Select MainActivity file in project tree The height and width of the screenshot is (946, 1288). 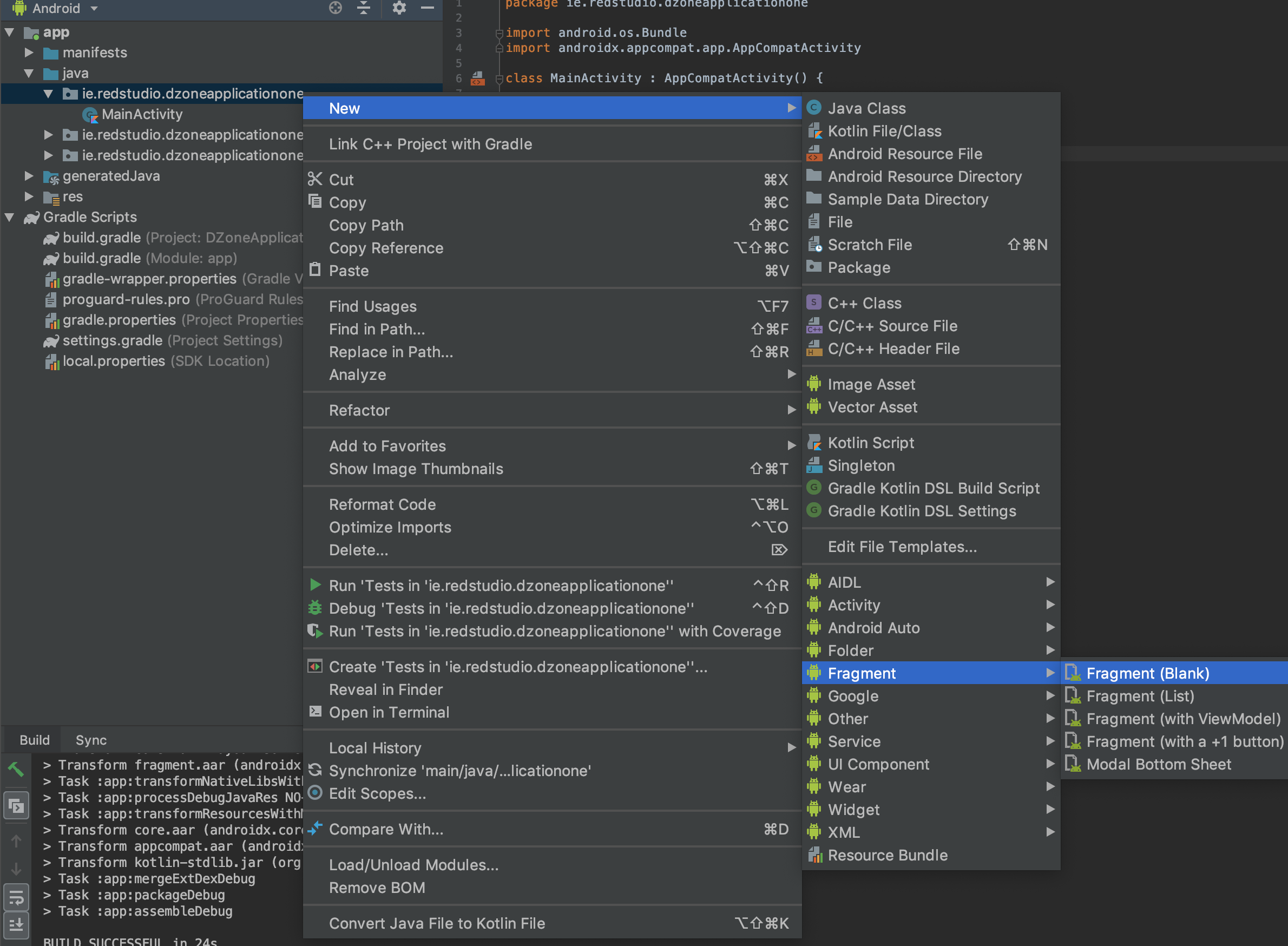[x=141, y=115]
